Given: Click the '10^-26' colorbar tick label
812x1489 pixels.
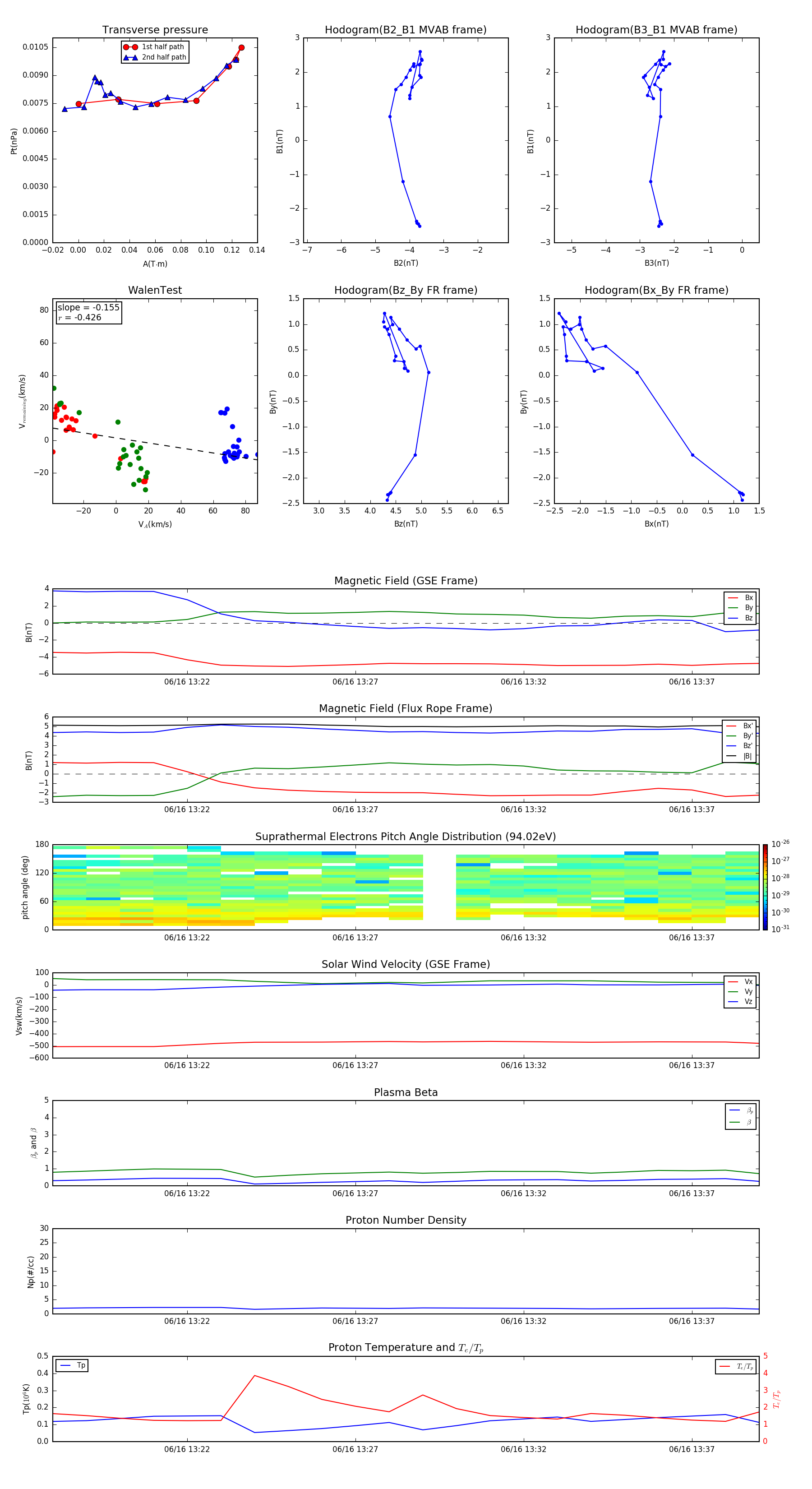Looking at the screenshot, I should click(780, 844).
